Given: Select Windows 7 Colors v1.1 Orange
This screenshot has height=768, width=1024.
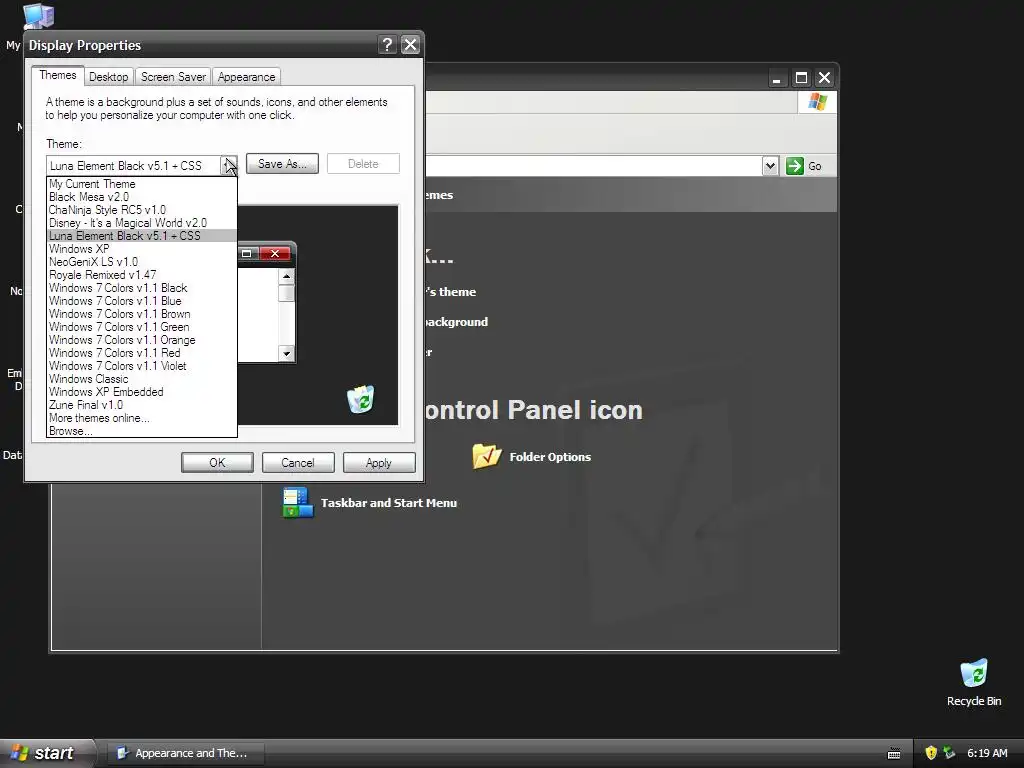Looking at the screenshot, I should point(142,340).
